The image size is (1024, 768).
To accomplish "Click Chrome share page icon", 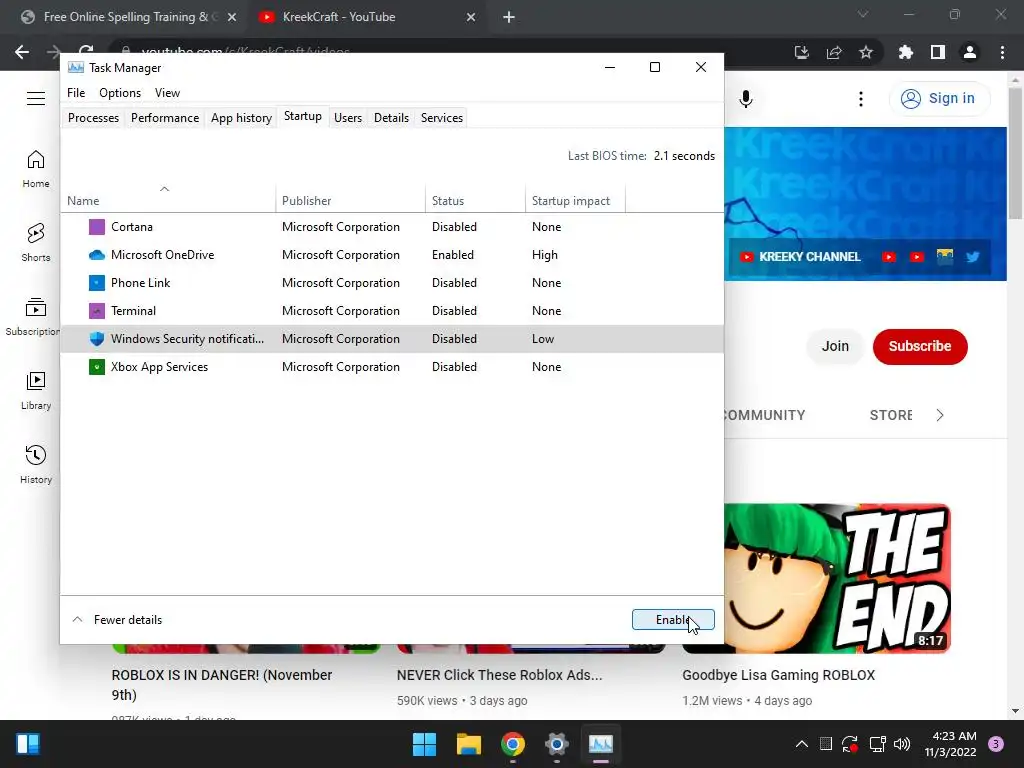I will coord(834,52).
